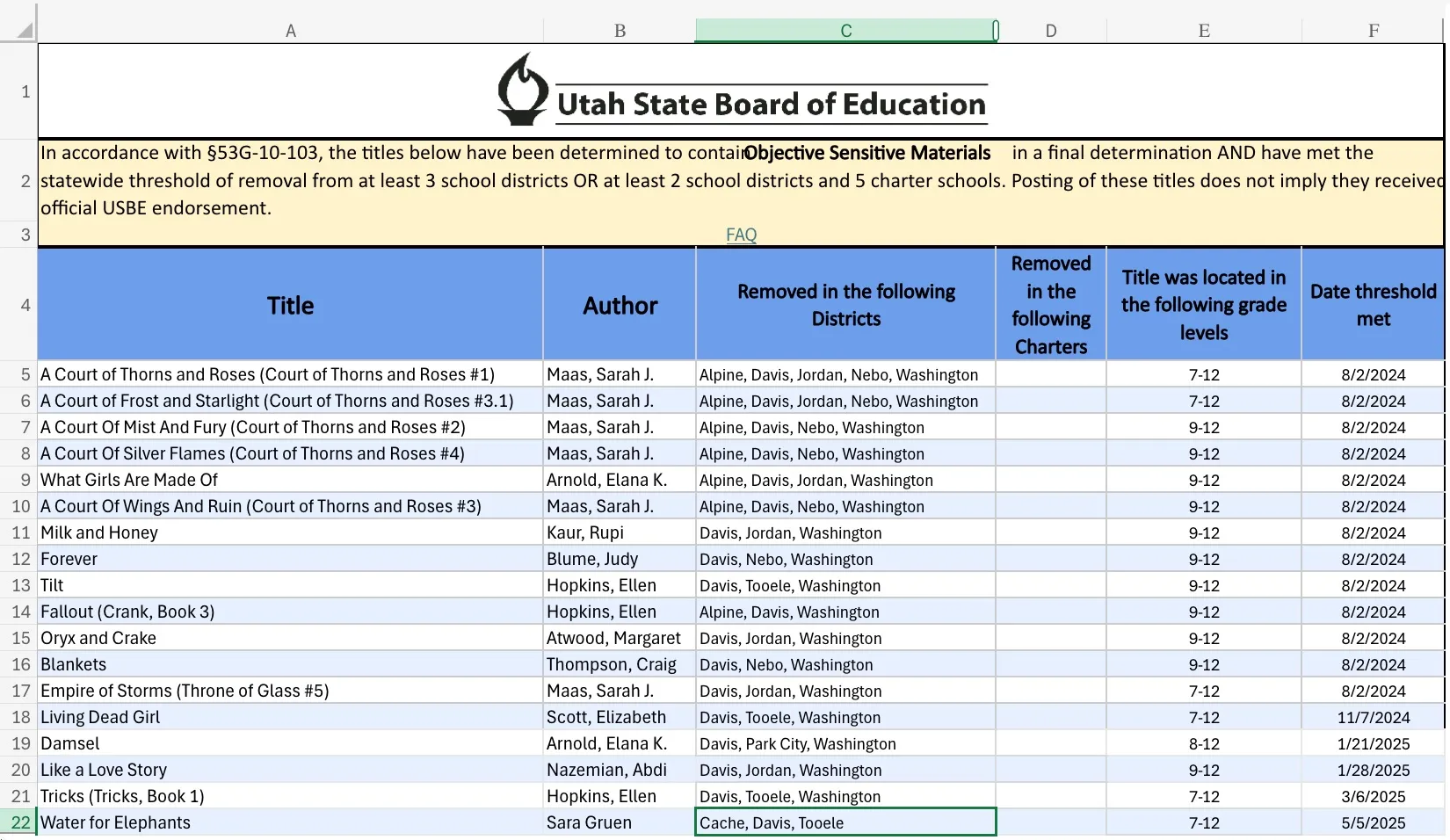This screenshot has width=1450, height=840.
Task: Select the date cell 1/28/2025
Action: [x=1374, y=770]
